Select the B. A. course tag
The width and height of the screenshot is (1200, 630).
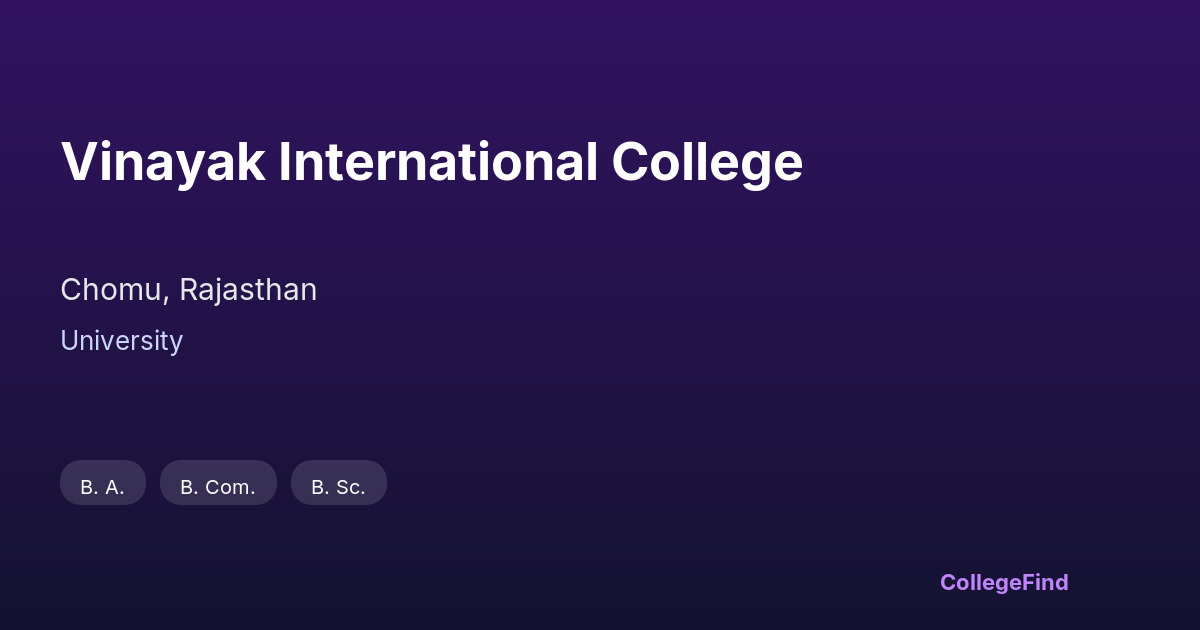tap(102, 485)
